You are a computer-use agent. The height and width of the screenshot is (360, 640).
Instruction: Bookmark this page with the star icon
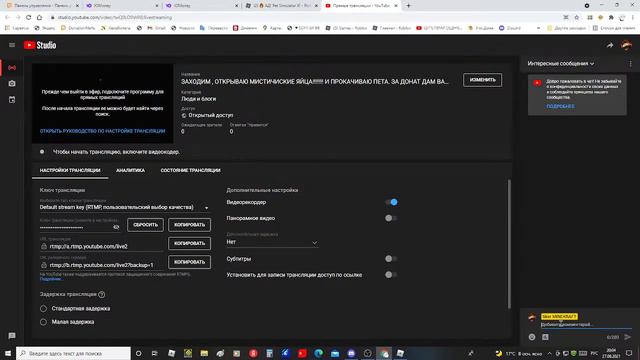coord(577,18)
